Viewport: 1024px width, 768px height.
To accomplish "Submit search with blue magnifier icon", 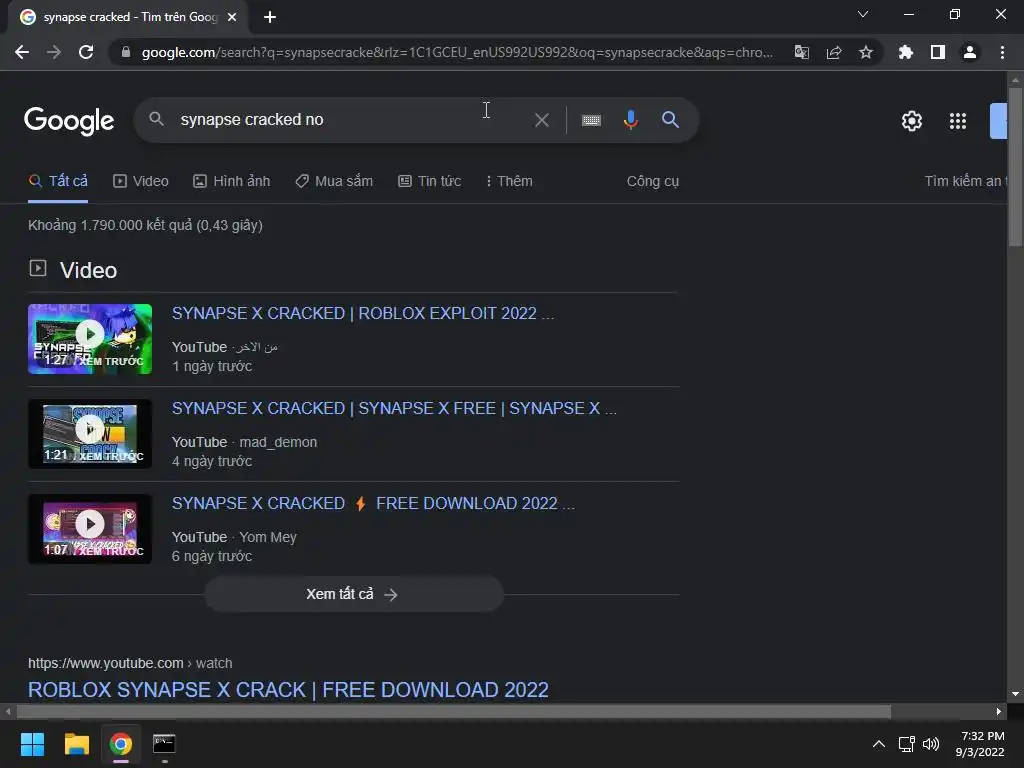I will [x=670, y=120].
